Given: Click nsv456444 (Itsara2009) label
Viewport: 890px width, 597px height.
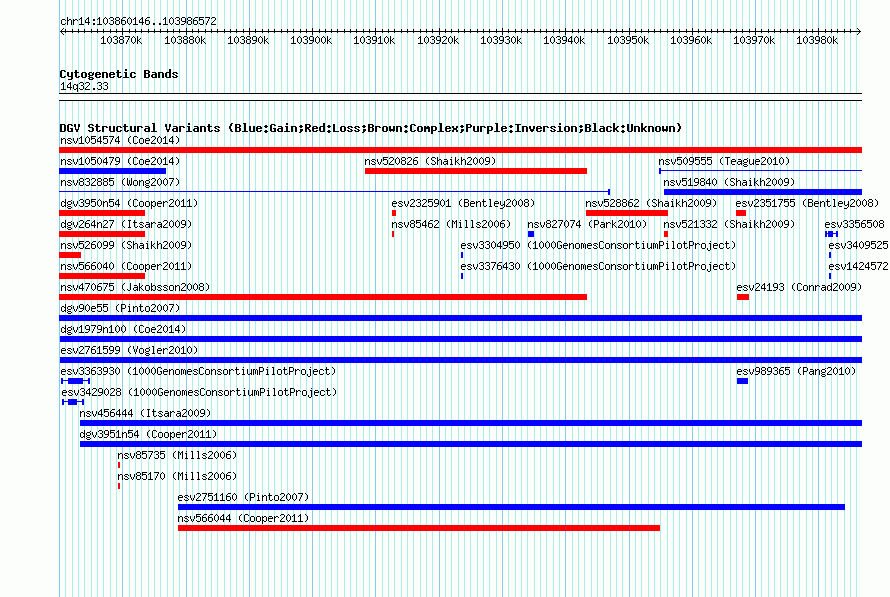Looking at the screenshot, I should (x=145, y=413).
